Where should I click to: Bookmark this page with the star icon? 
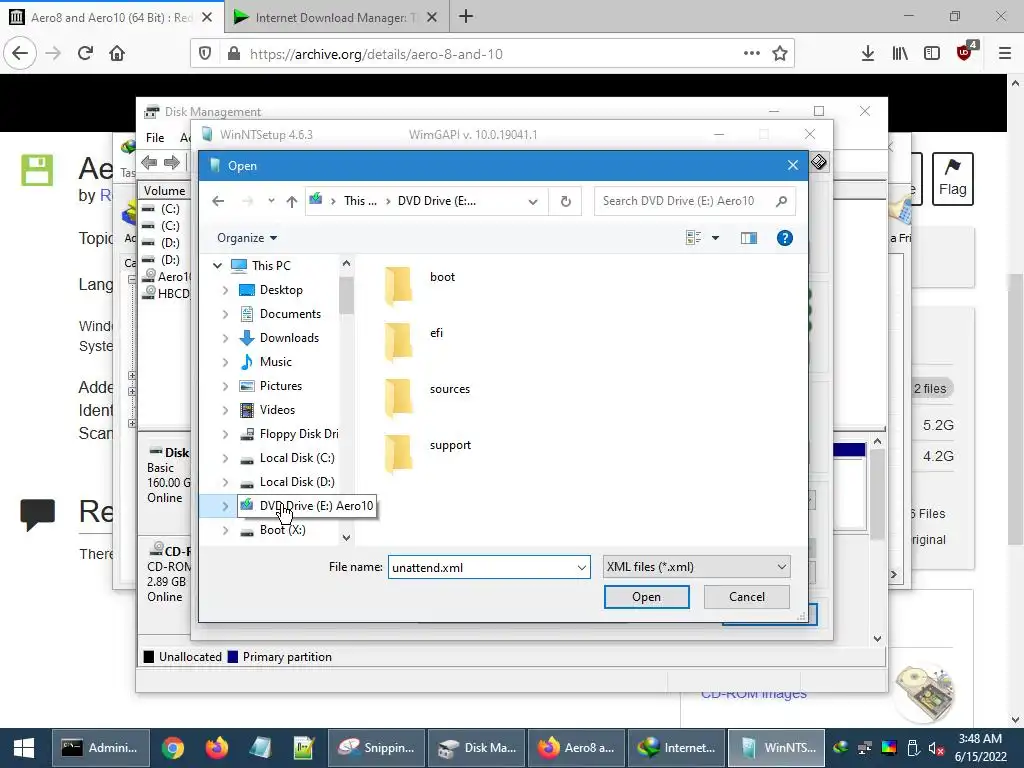(x=780, y=54)
